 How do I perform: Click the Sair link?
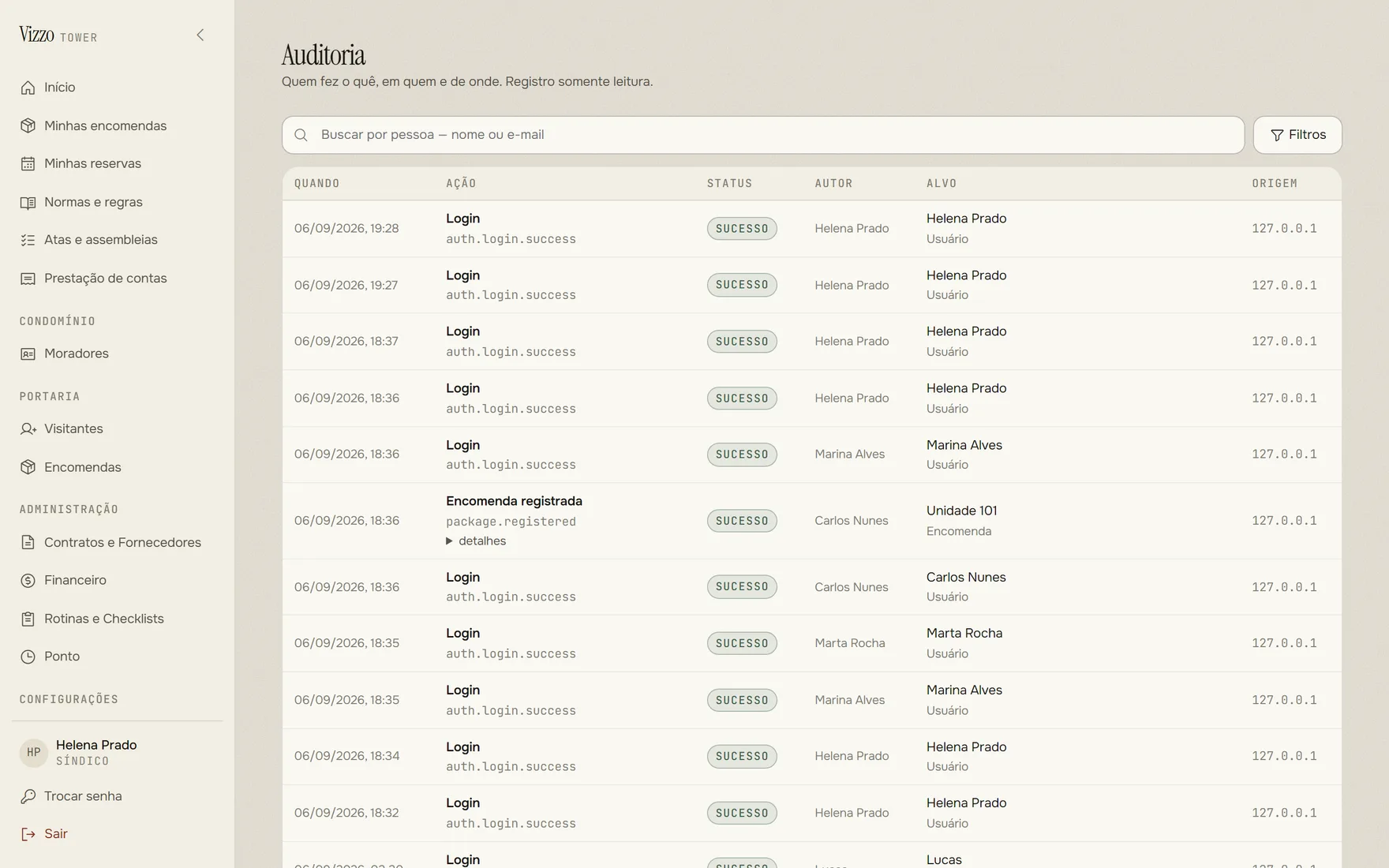click(x=55, y=834)
